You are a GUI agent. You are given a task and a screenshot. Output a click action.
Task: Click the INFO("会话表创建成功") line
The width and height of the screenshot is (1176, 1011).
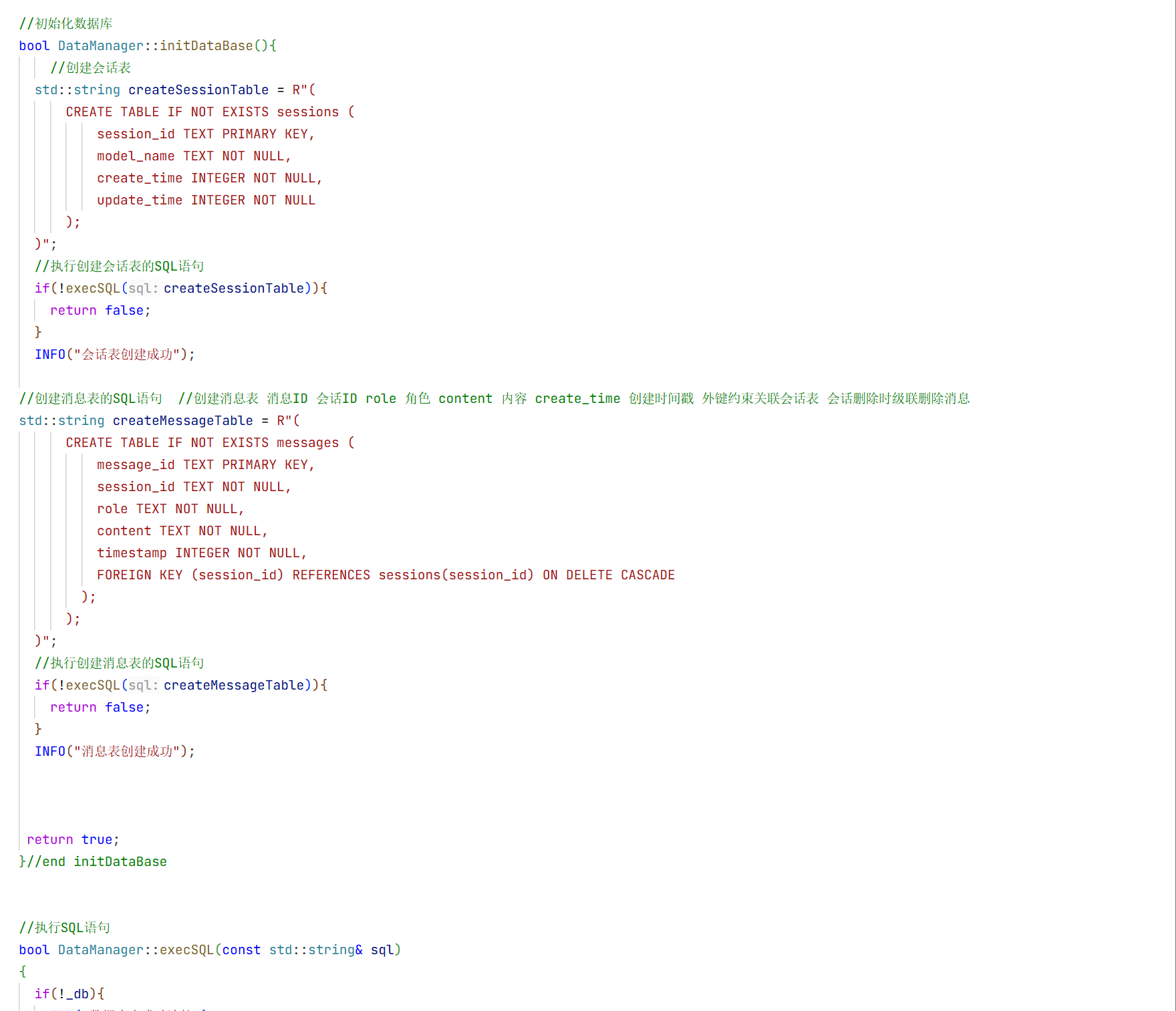pos(115,354)
